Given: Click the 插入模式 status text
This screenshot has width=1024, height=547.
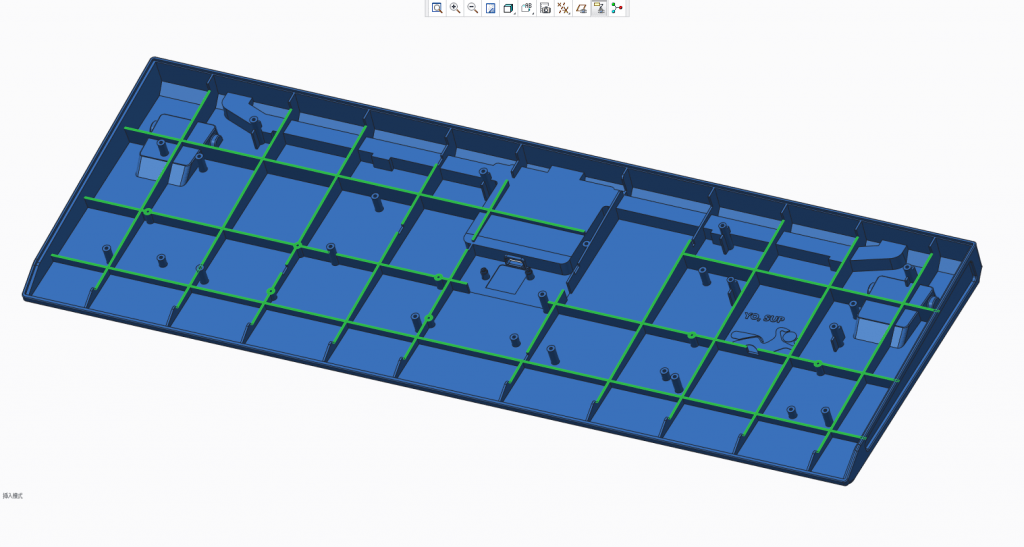Looking at the screenshot, I should coord(12,496).
